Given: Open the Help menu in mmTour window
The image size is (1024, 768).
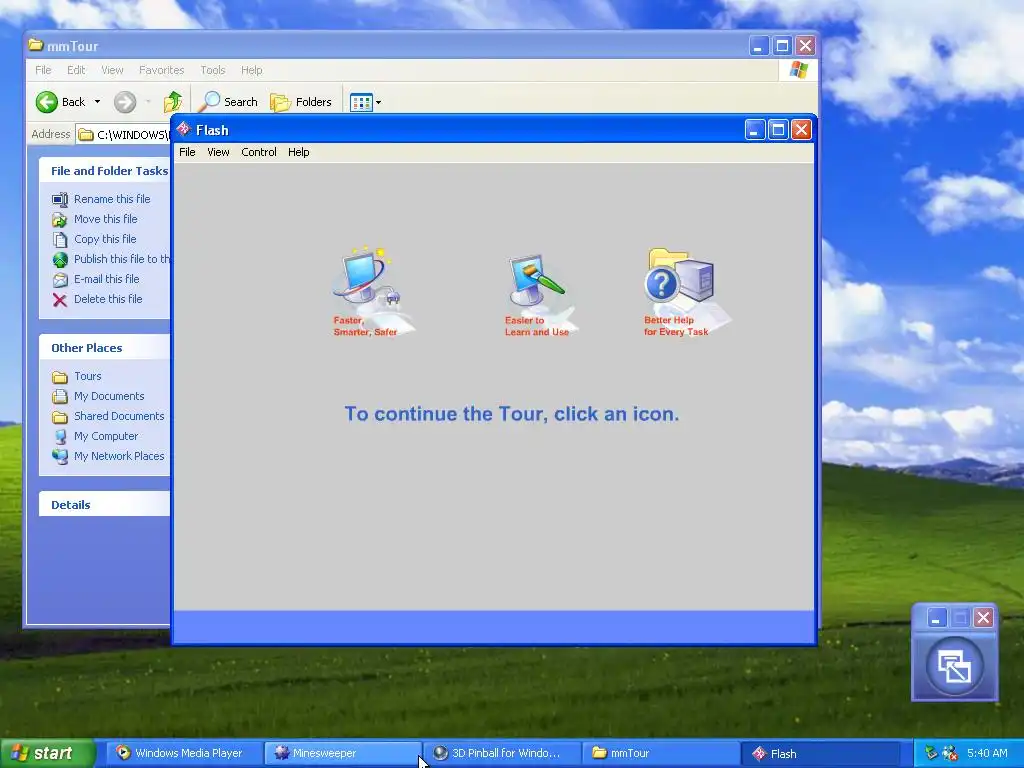Looking at the screenshot, I should [251, 70].
